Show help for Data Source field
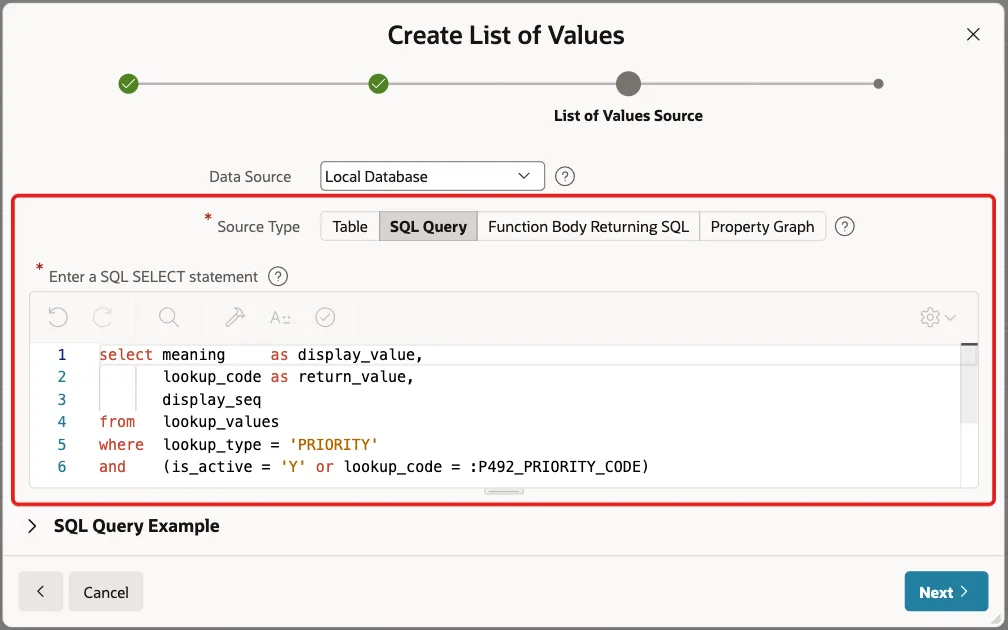Viewport: 1008px width, 630px height. click(x=564, y=176)
